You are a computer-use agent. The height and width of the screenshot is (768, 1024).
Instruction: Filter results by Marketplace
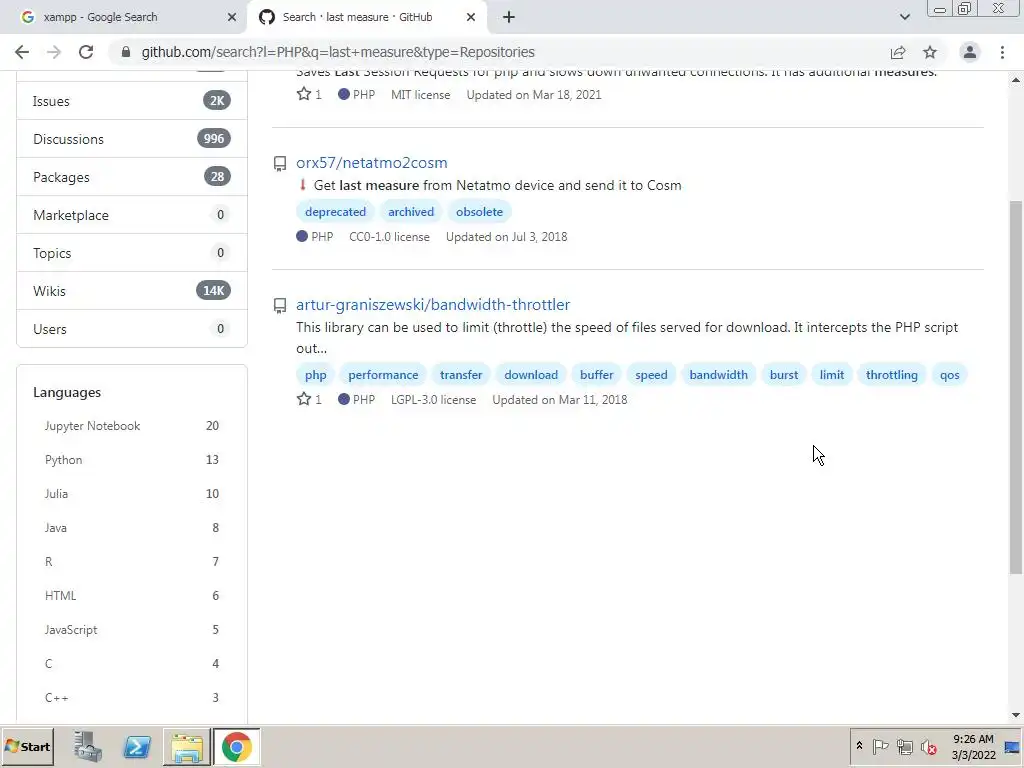pos(132,215)
